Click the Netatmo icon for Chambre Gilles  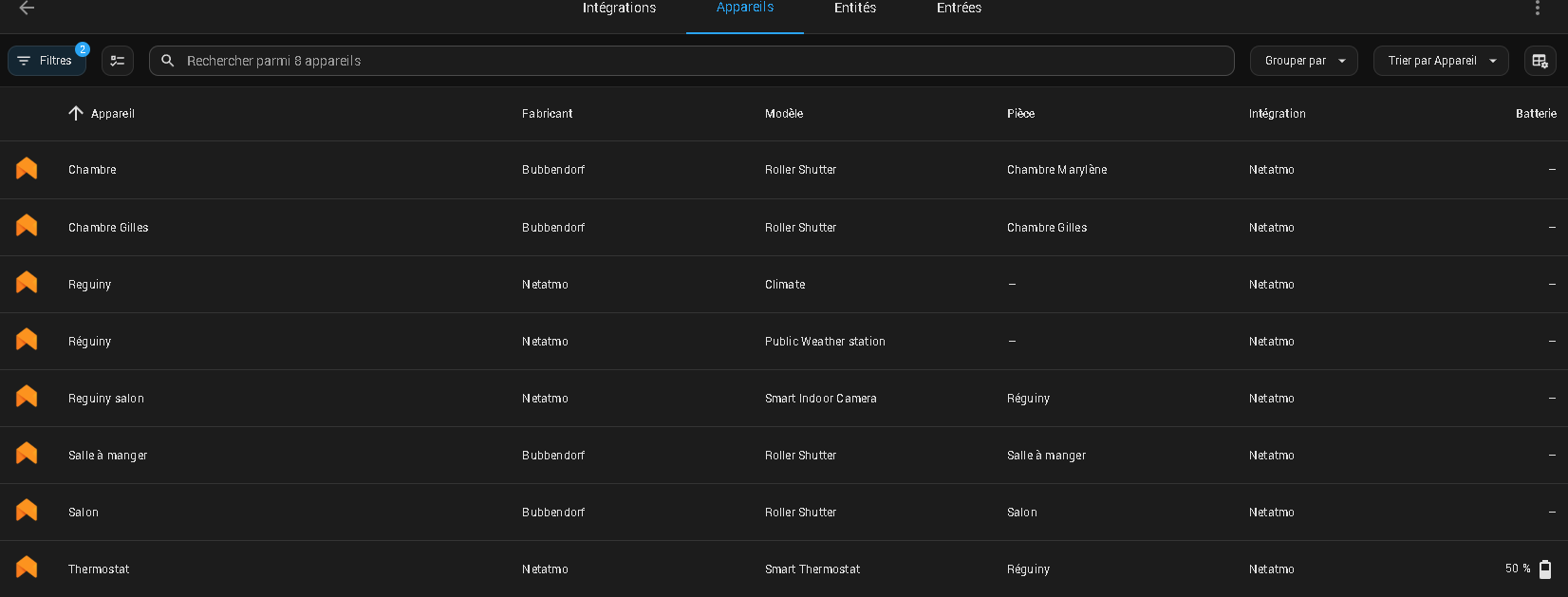[27, 226]
